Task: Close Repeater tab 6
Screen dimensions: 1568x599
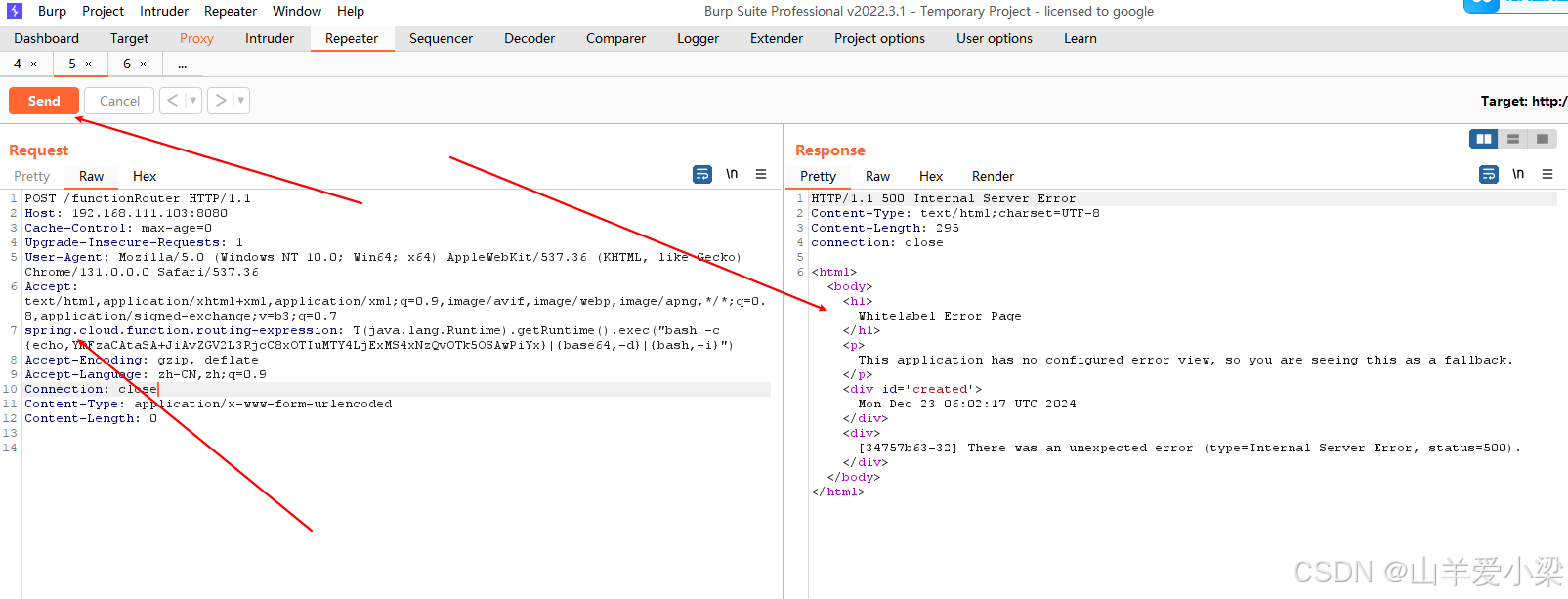Action: pyautogui.click(x=143, y=64)
